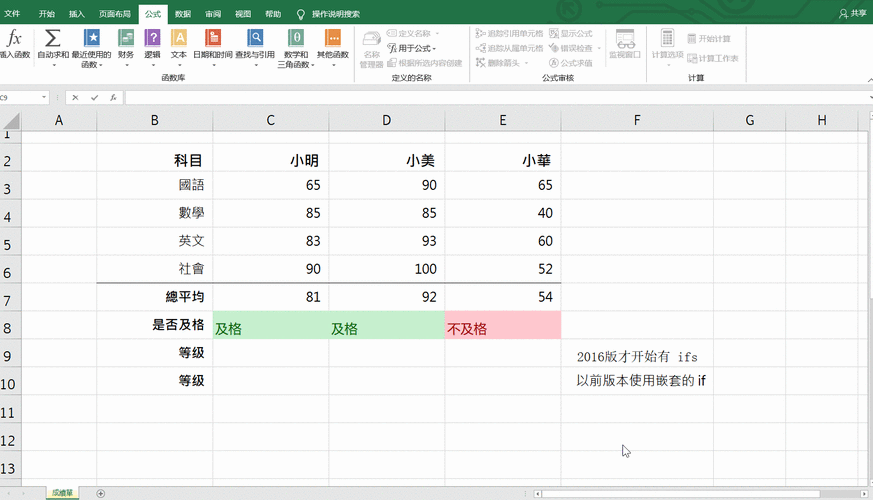This screenshot has width=873, height=500.
Task: Select the column F header
Action: 637,120
